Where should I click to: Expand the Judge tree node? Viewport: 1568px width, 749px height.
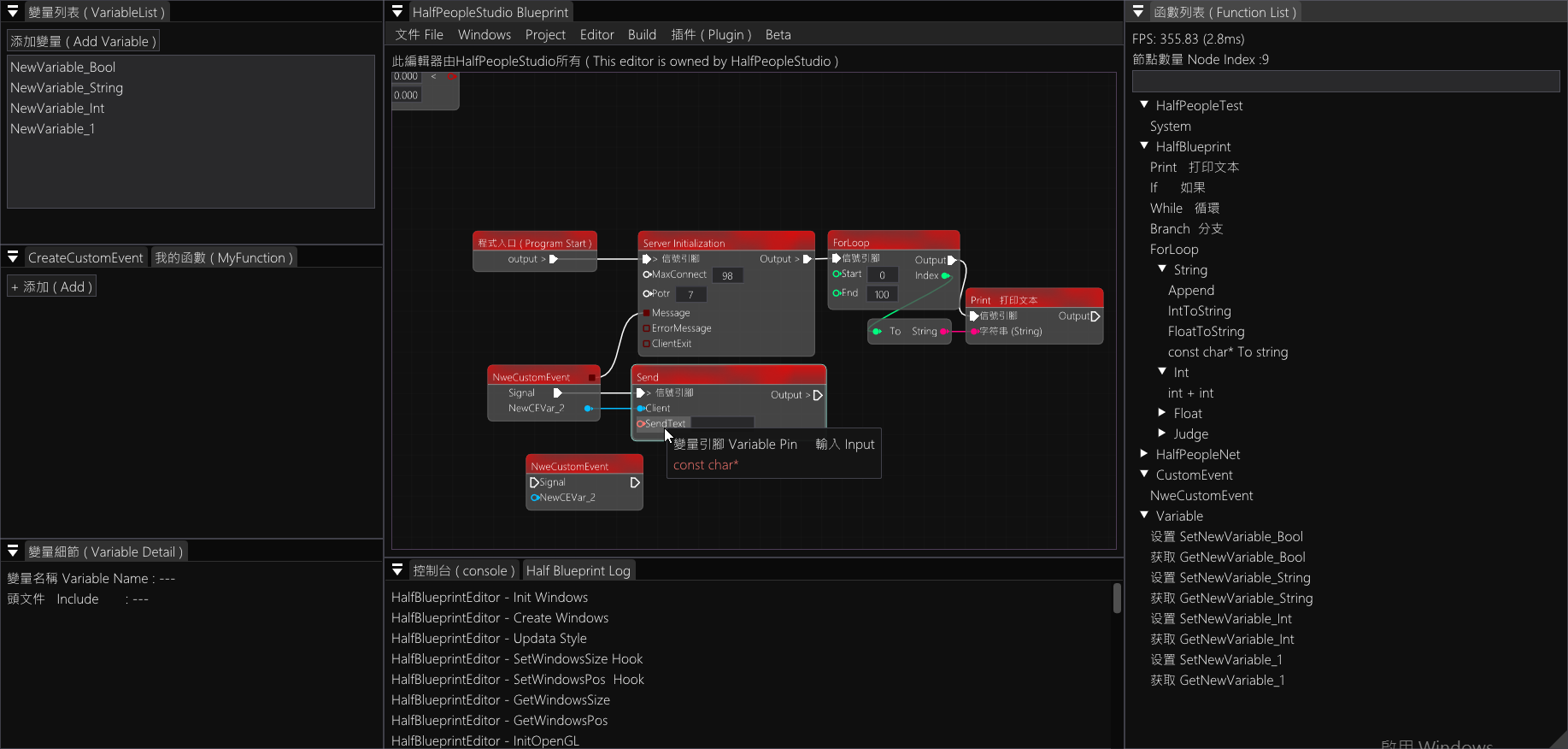coord(1162,433)
